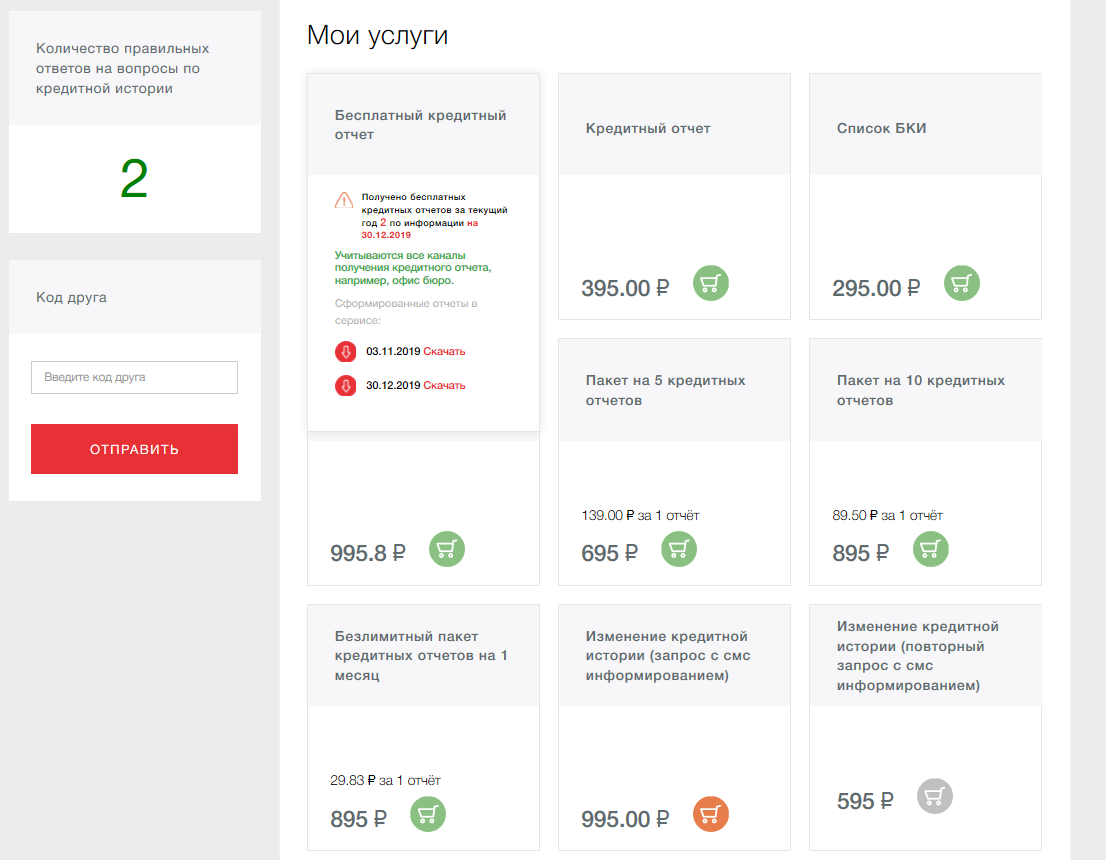This screenshot has height=860, width=1106.
Task: Click the Мои услуги heading
Action: (377, 35)
